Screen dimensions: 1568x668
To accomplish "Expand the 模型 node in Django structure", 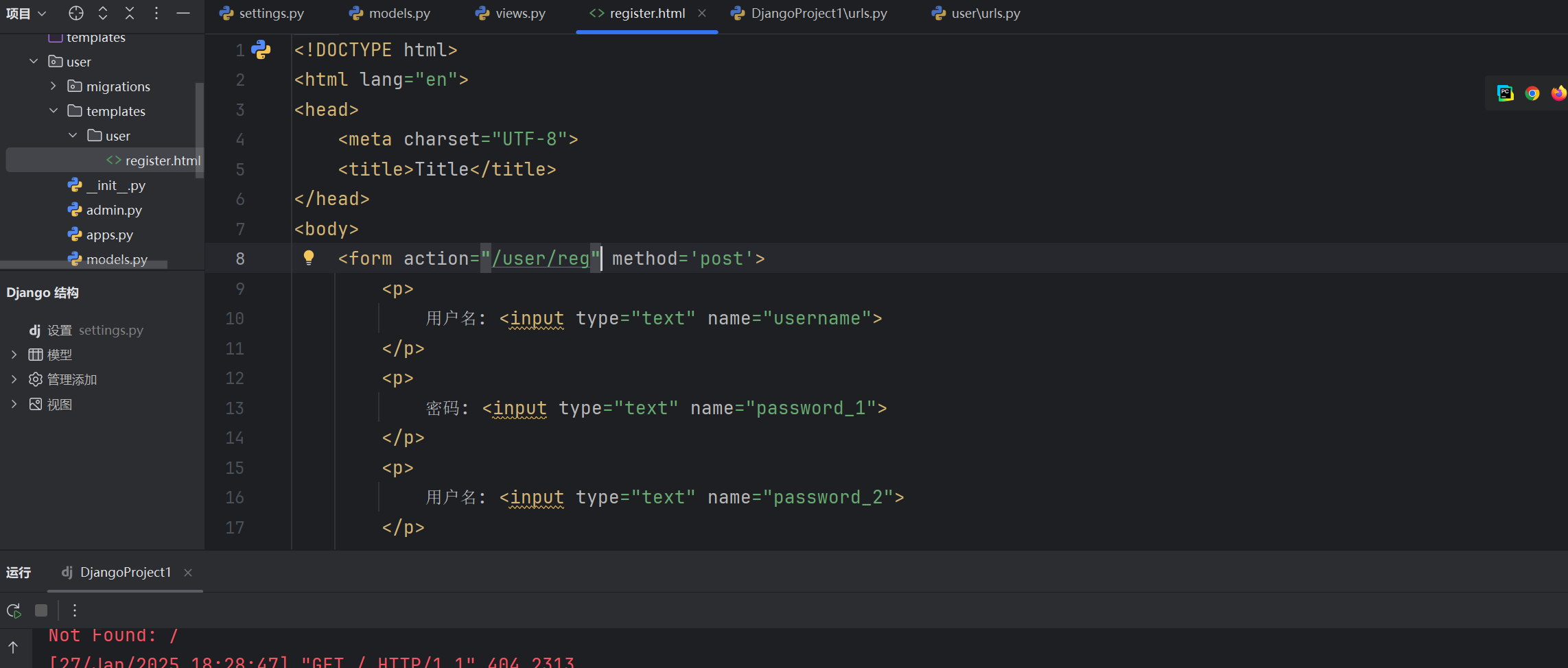I will click(14, 355).
